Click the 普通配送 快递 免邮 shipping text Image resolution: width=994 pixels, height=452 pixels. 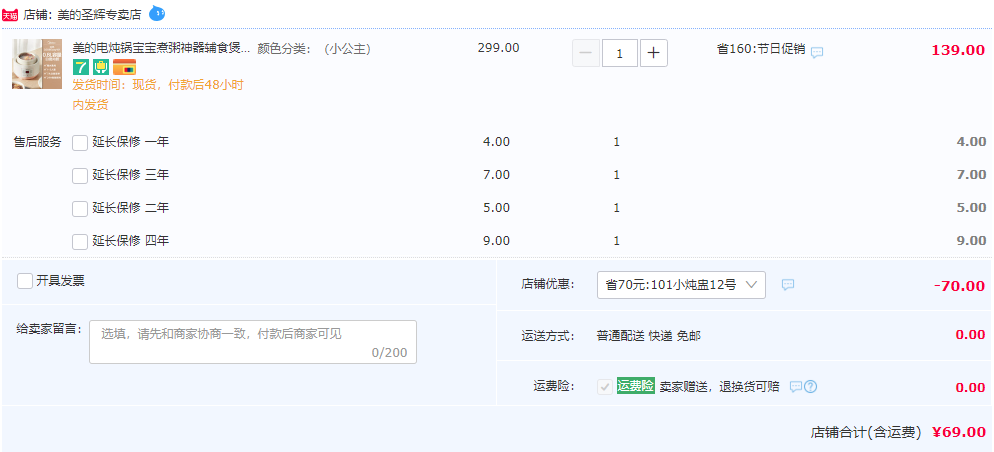(x=649, y=336)
